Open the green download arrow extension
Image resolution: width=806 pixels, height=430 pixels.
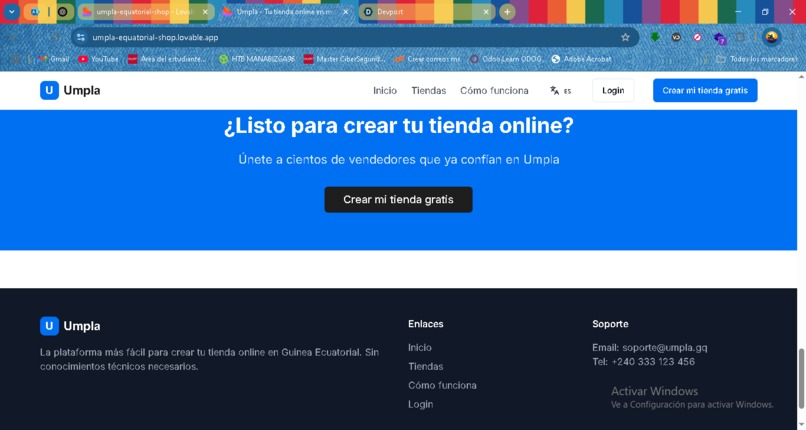tap(655, 37)
